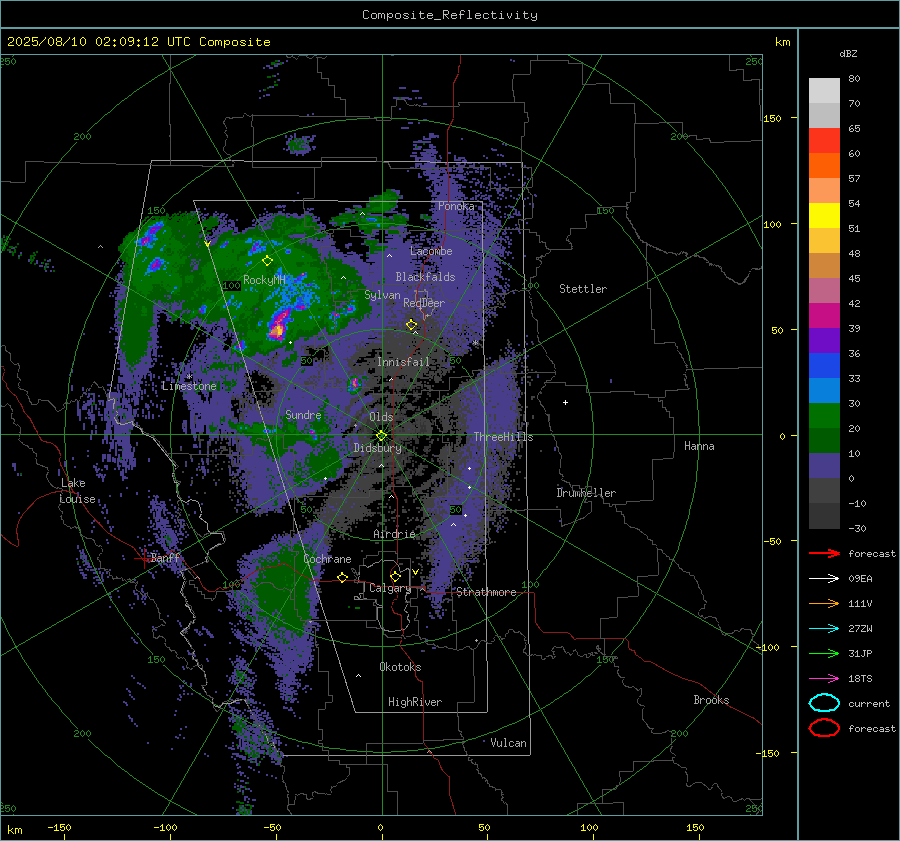Image resolution: width=900 pixels, height=841 pixels.
Task: Click the Okotoks town label
Action: [x=400, y=667]
